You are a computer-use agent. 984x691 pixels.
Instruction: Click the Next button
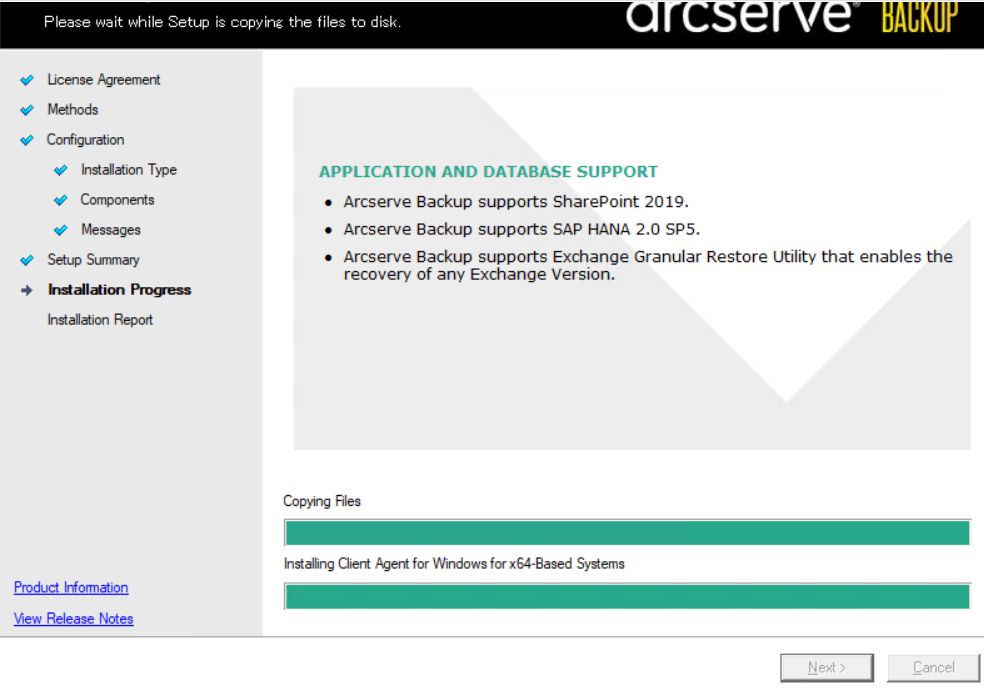[826, 668]
